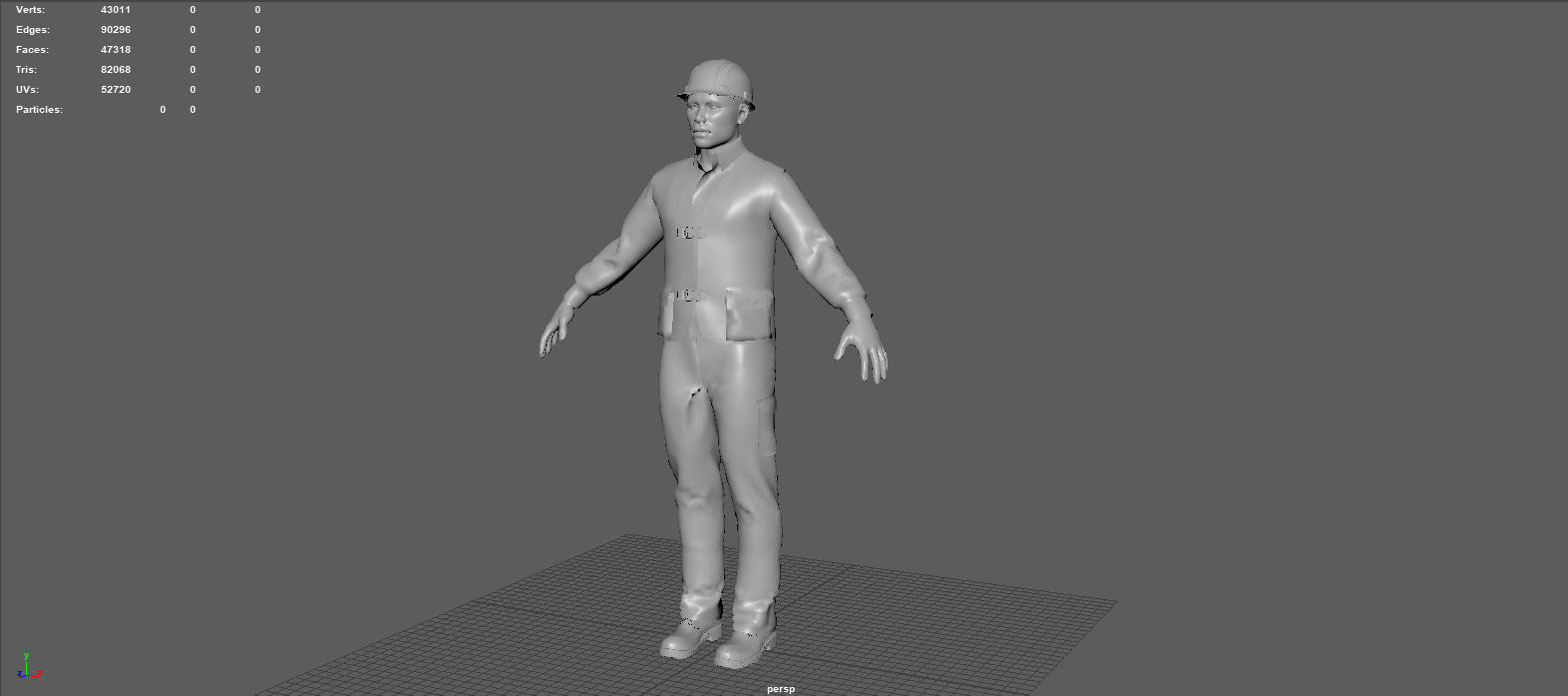Click the UVs: label
Screen dimensions: 1568x696
click(27, 89)
